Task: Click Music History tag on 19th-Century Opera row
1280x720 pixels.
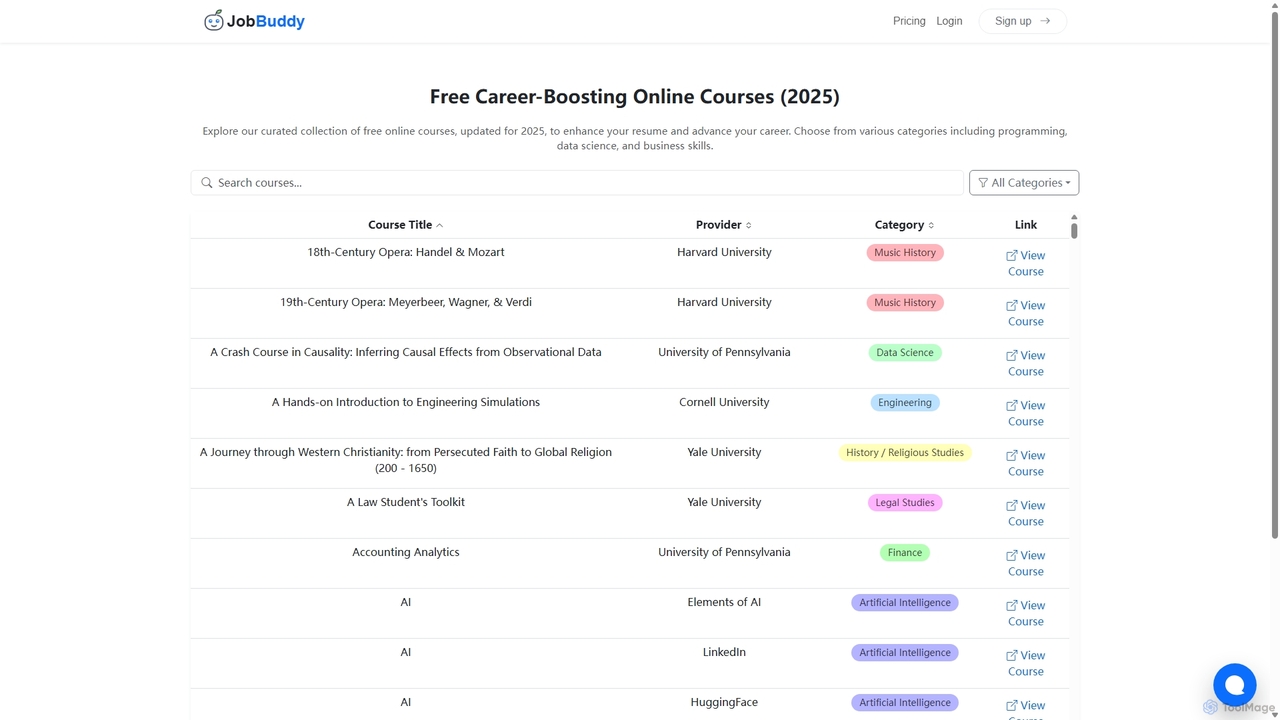Action: tap(905, 303)
